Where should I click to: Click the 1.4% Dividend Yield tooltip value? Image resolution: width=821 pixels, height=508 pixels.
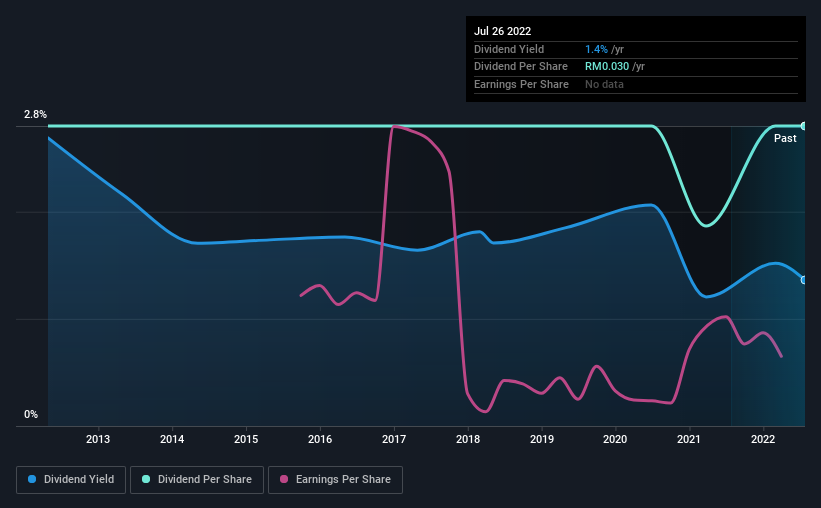(x=596, y=49)
